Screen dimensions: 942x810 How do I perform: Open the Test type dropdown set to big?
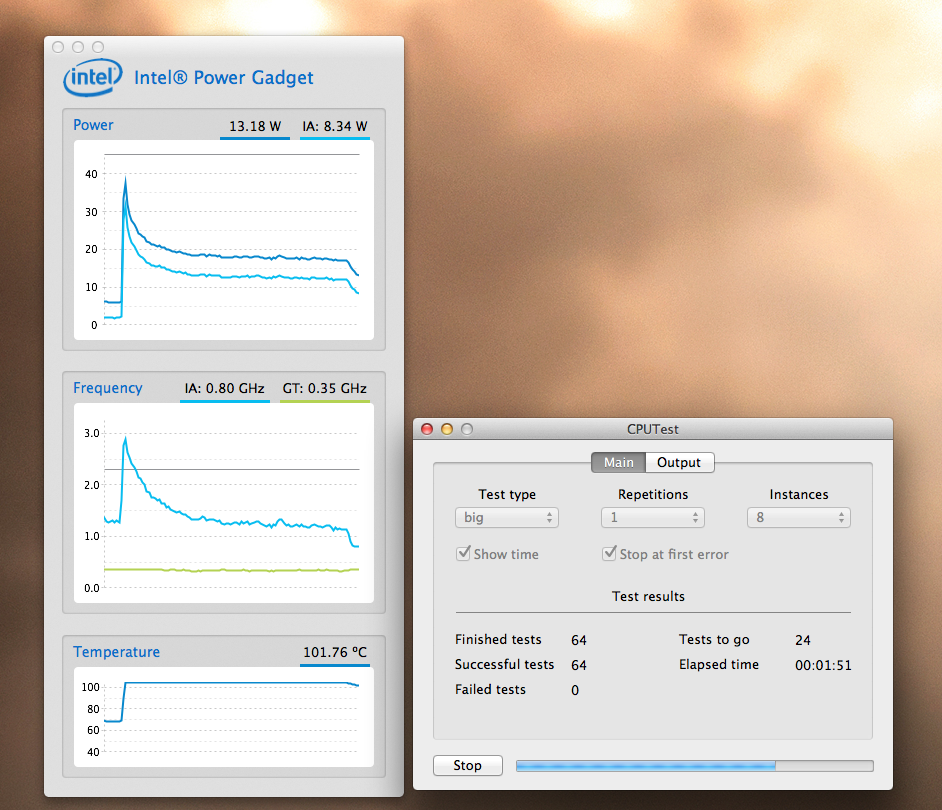tap(506, 517)
